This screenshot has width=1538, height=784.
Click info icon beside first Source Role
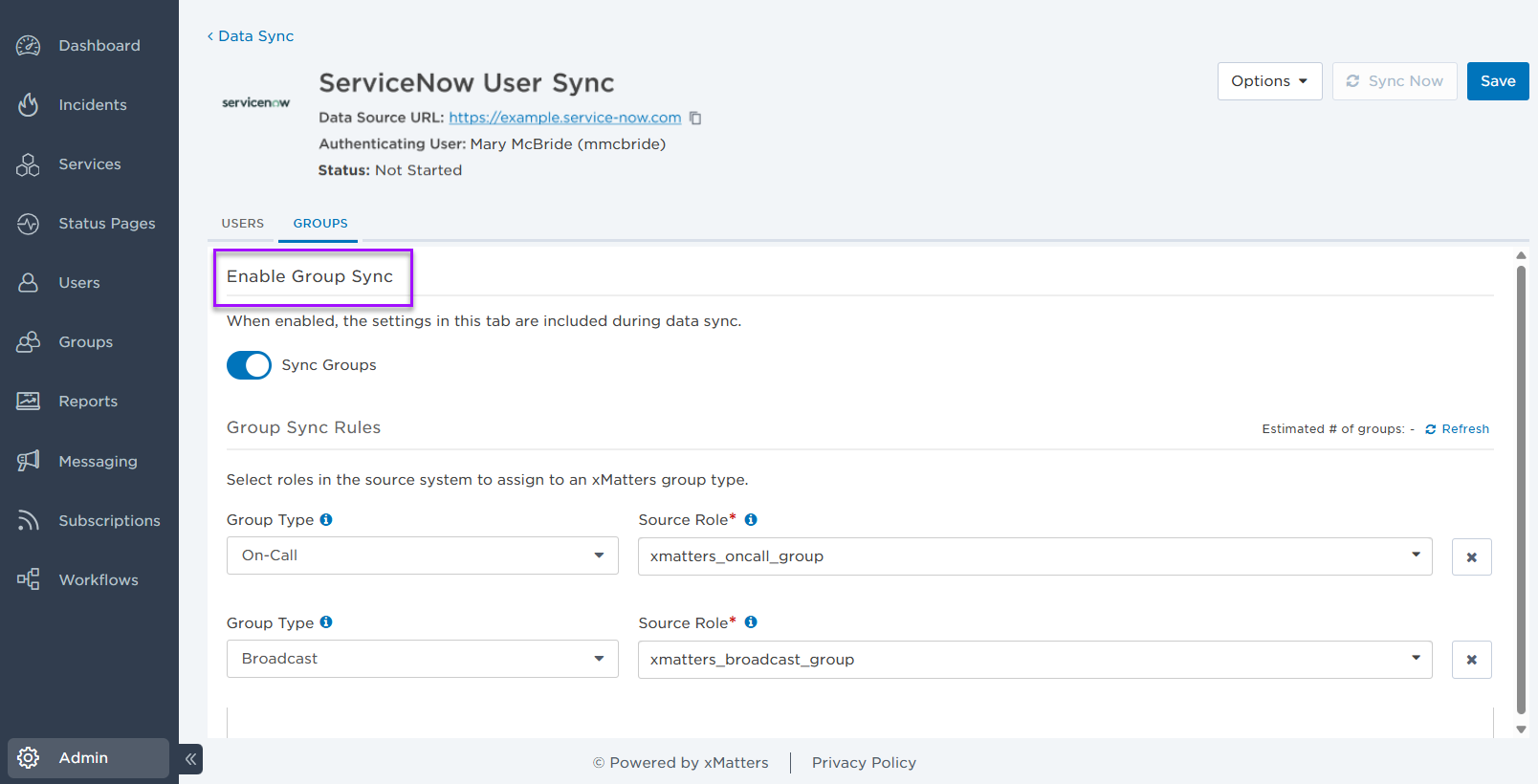click(751, 520)
